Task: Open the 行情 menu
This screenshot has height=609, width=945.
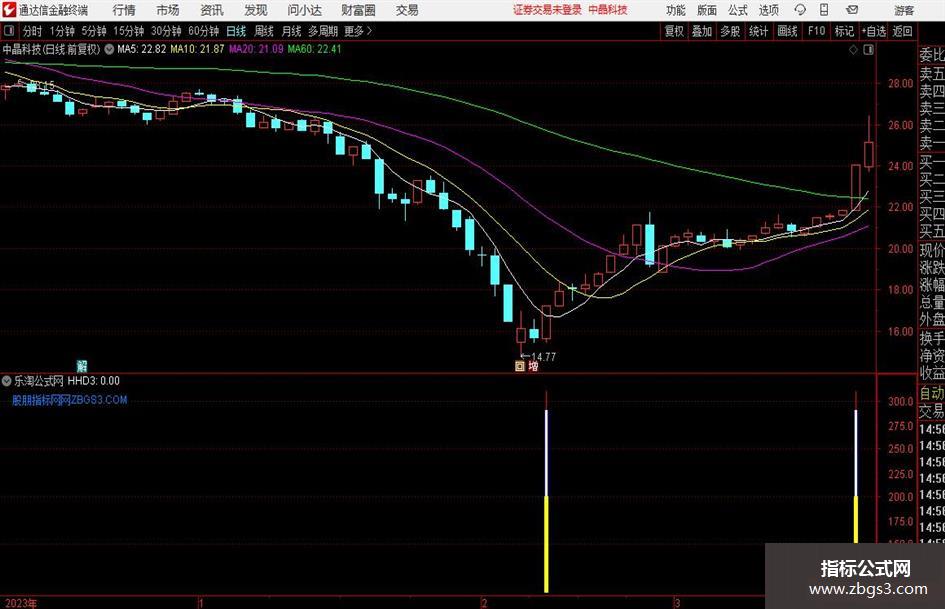Action: point(124,10)
